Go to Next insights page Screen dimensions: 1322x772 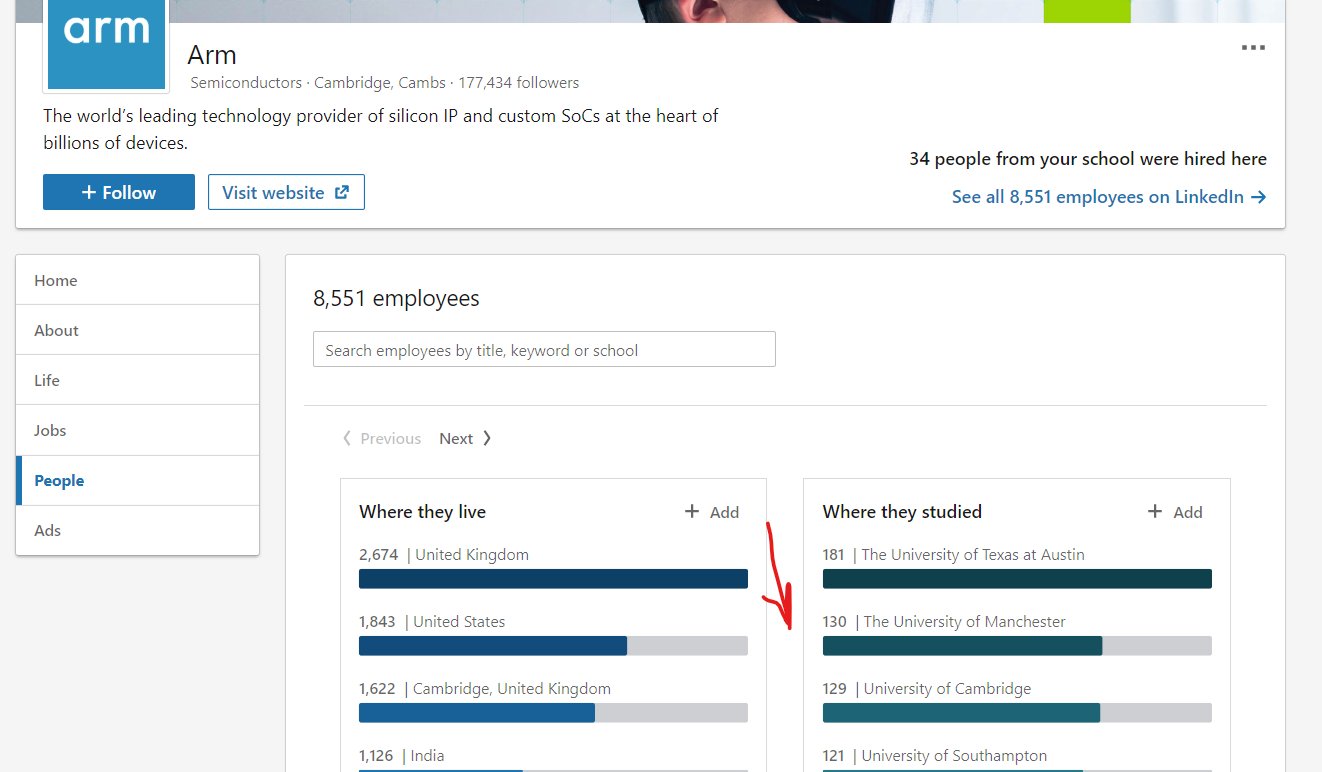tap(465, 438)
